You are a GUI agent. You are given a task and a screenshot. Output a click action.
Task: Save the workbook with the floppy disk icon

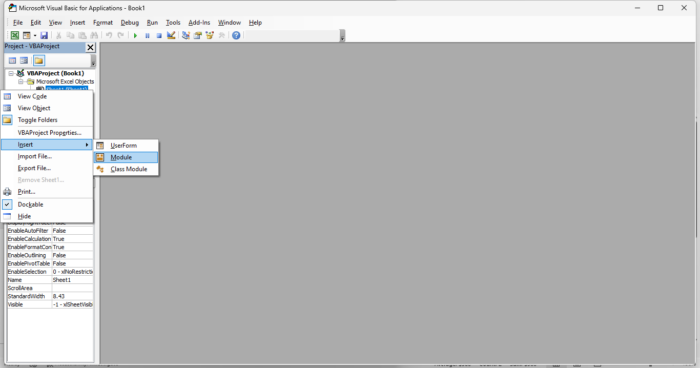coord(44,35)
